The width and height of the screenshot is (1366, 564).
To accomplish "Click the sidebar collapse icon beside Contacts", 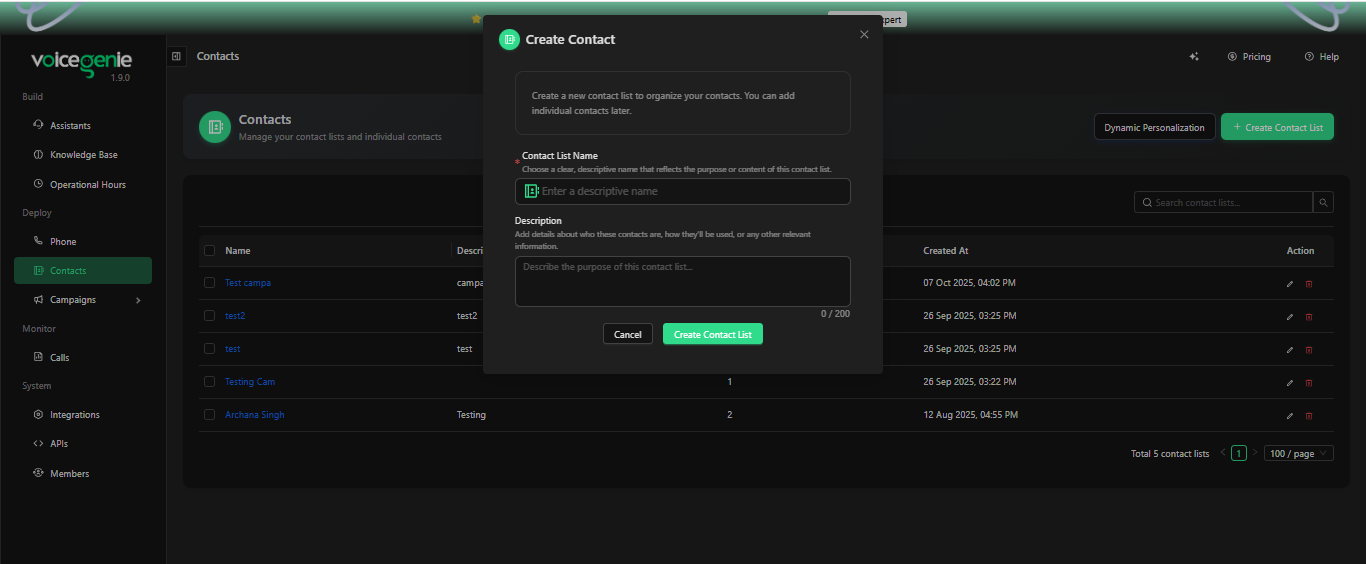I will tap(176, 57).
